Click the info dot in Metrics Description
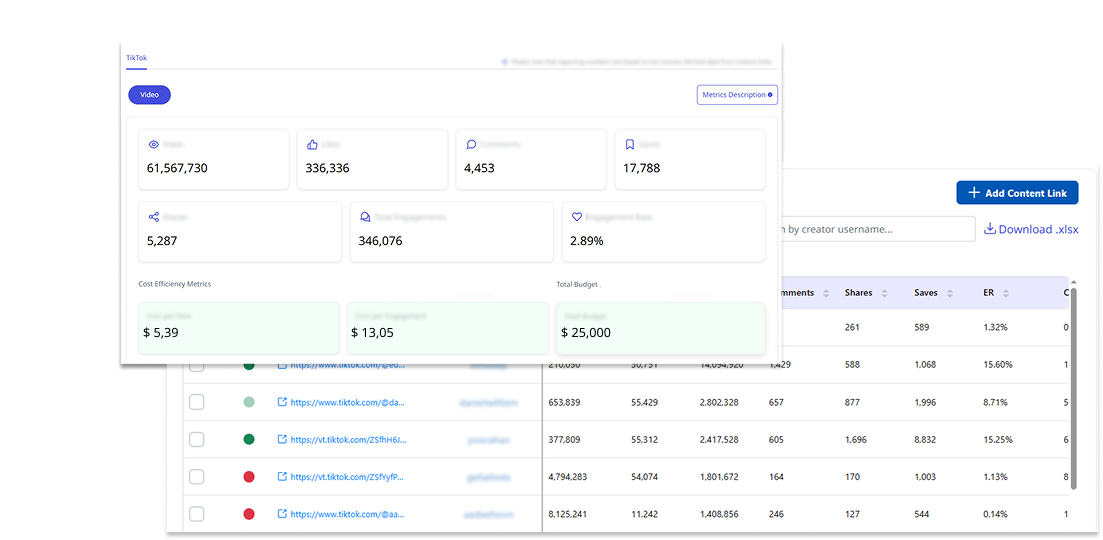The width and height of the screenshot is (1103, 540). [x=770, y=95]
